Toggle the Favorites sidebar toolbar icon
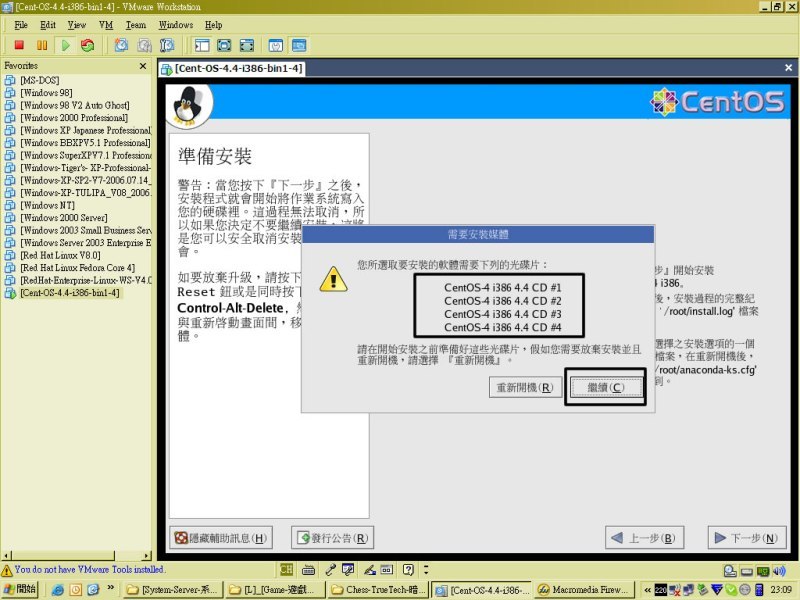This screenshot has width=800, height=600. click(202, 45)
